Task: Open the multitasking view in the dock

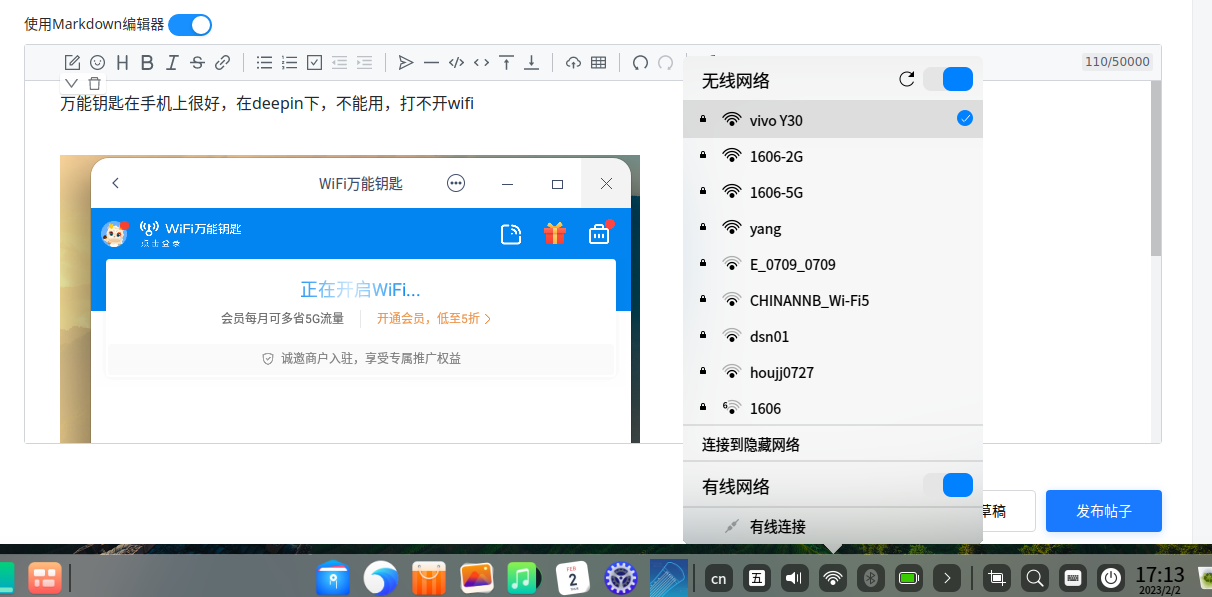Action: click(x=45, y=577)
